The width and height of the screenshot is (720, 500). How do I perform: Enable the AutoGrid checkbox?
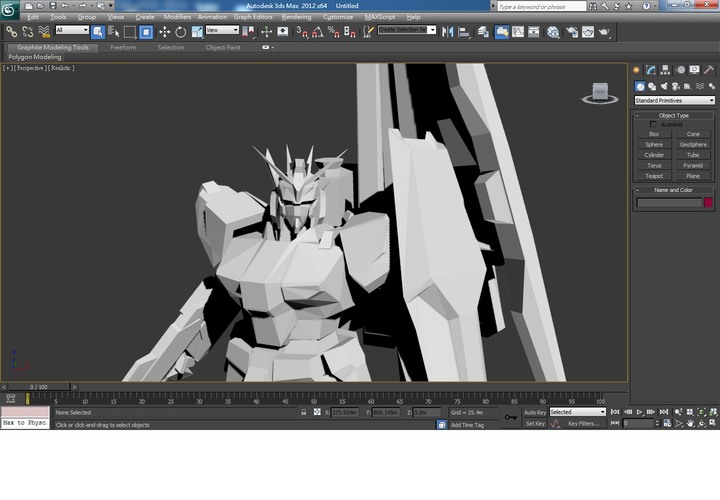pos(653,124)
